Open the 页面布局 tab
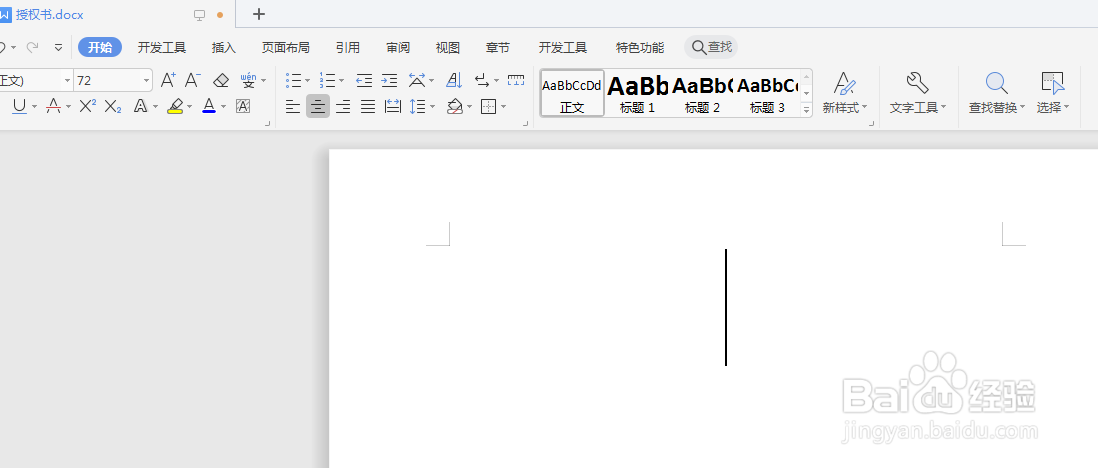The image size is (1098, 468). tap(286, 48)
